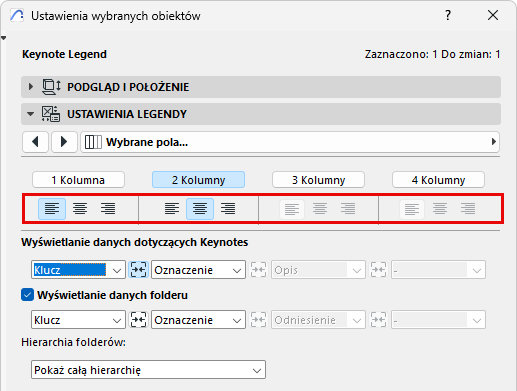Select 1 Kolumna layout
517x391 pixels.
[78, 180]
